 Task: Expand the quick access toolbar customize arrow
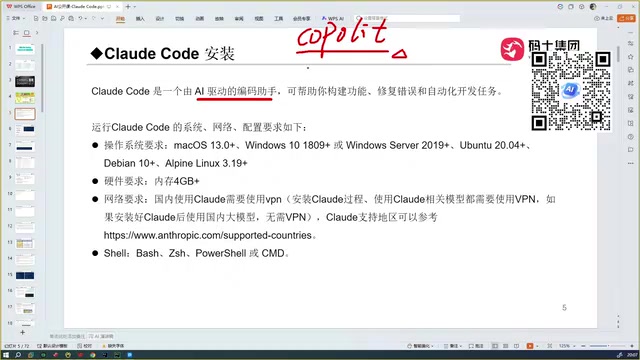(x=102, y=18)
